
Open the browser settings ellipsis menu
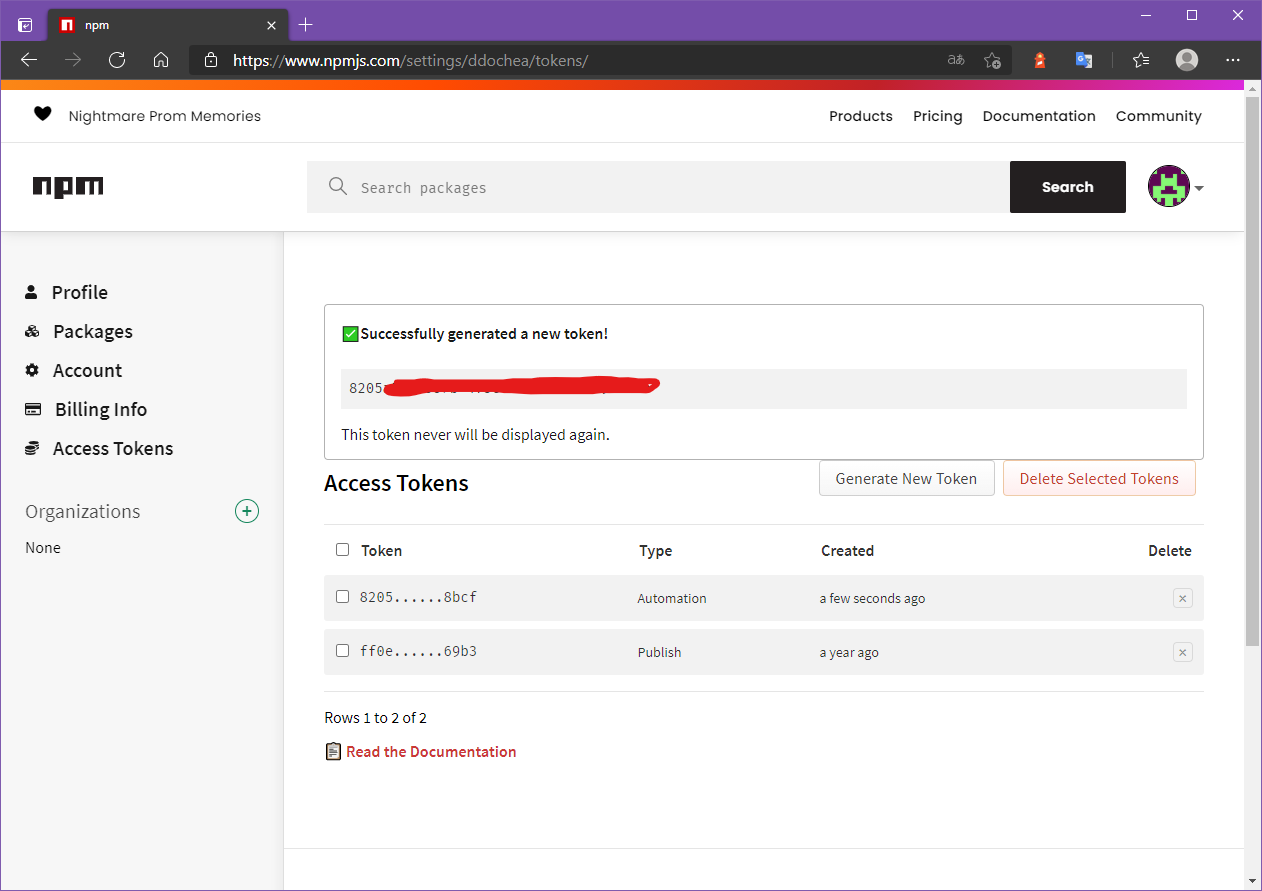(1234, 60)
